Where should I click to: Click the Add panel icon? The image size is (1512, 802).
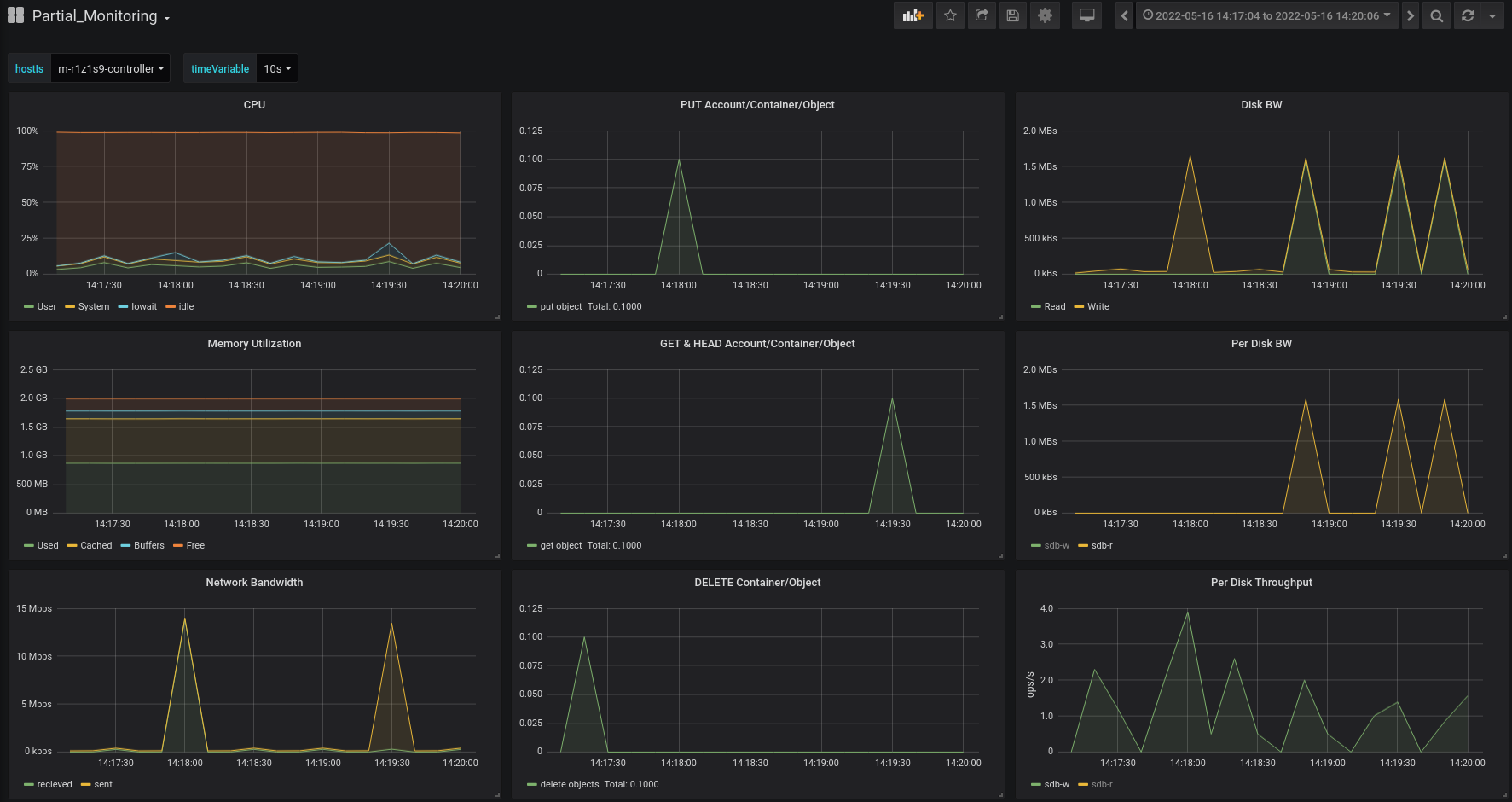(912, 15)
